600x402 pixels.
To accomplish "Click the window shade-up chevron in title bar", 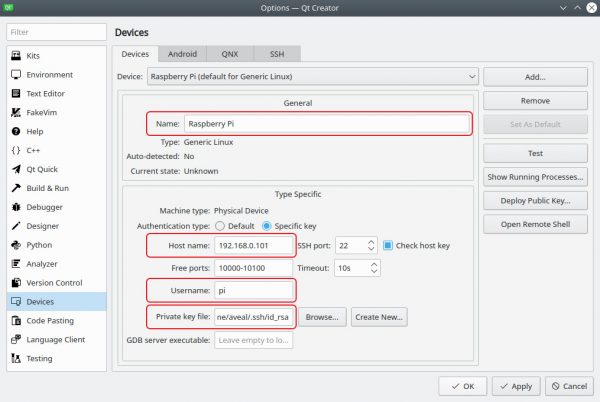I will tap(577, 8).
